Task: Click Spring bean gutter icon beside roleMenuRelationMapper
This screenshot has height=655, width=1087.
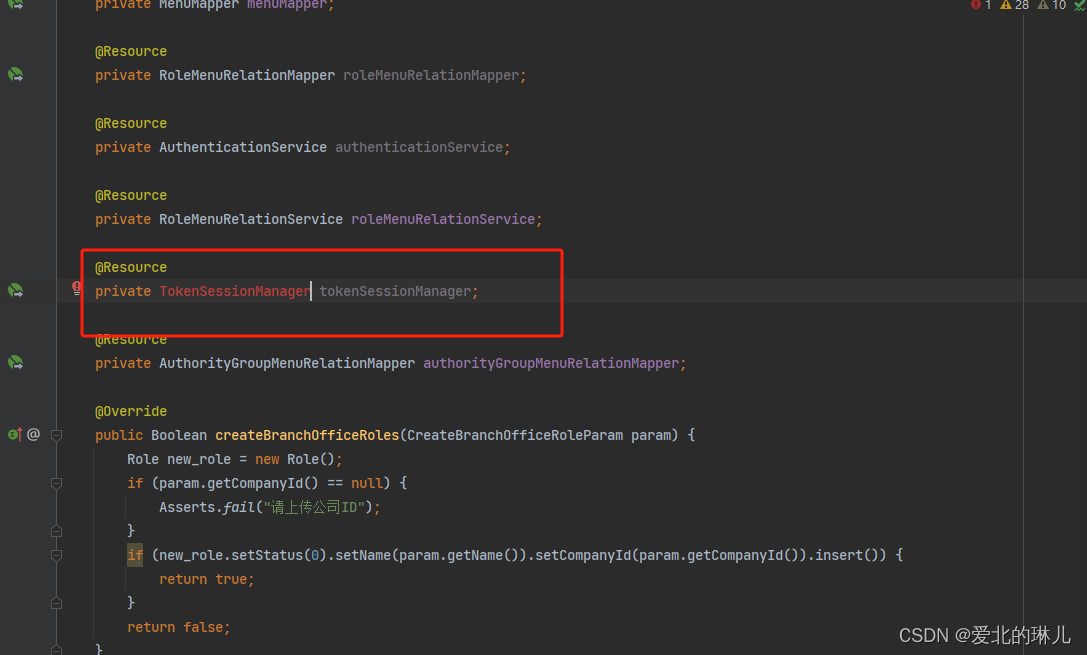Action: (15, 75)
